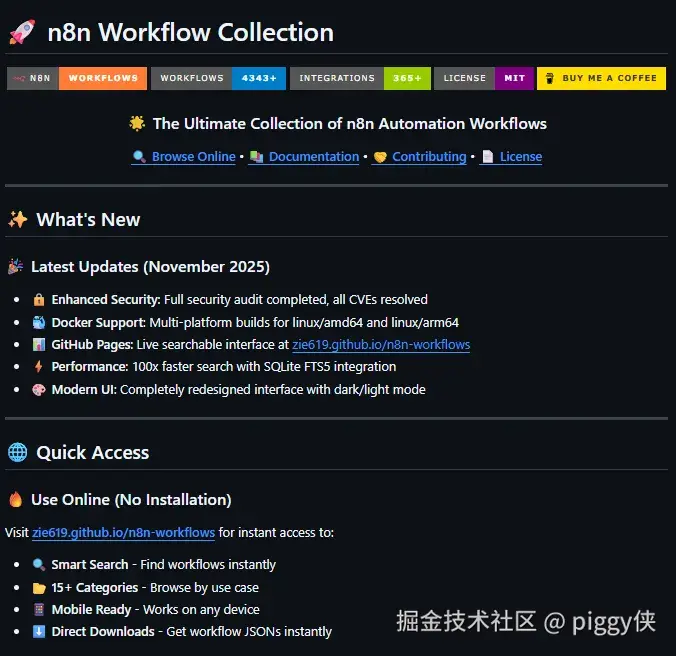Image resolution: width=676 pixels, height=656 pixels.
Task: Click the 15+ Categories text
Action: pyautogui.click(x=95, y=587)
